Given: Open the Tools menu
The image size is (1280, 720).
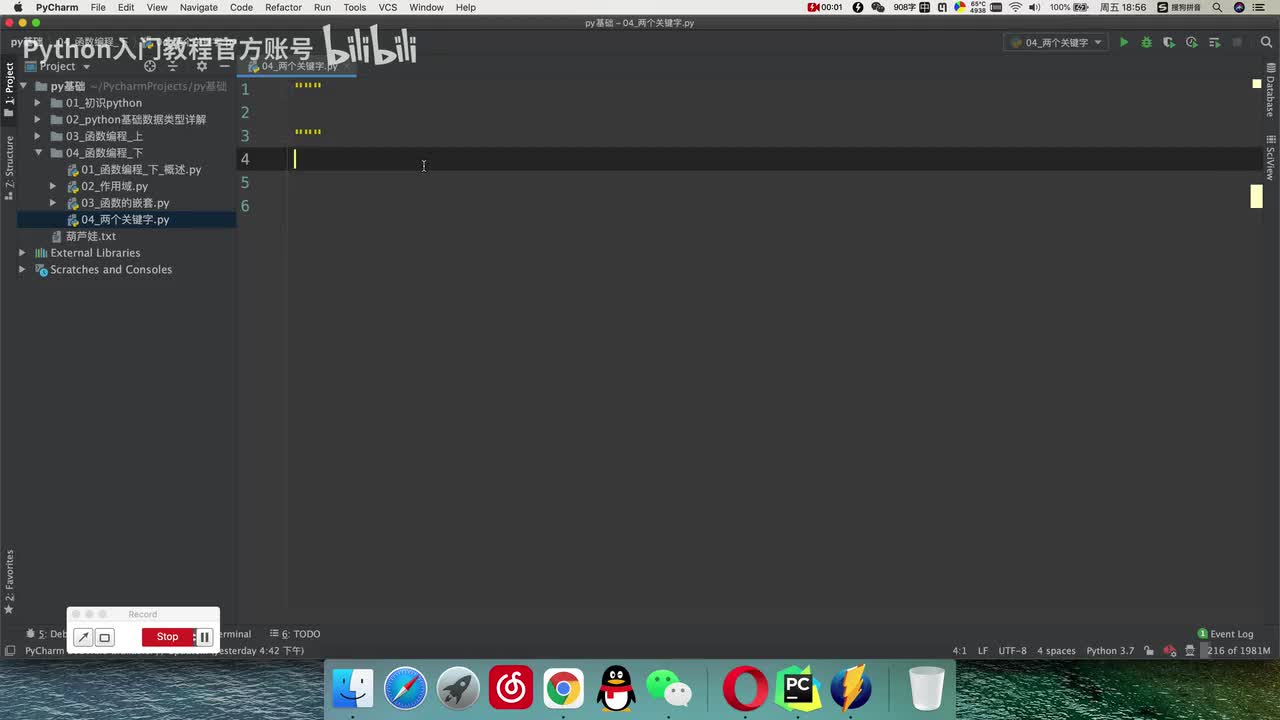Looking at the screenshot, I should coord(354,7).
